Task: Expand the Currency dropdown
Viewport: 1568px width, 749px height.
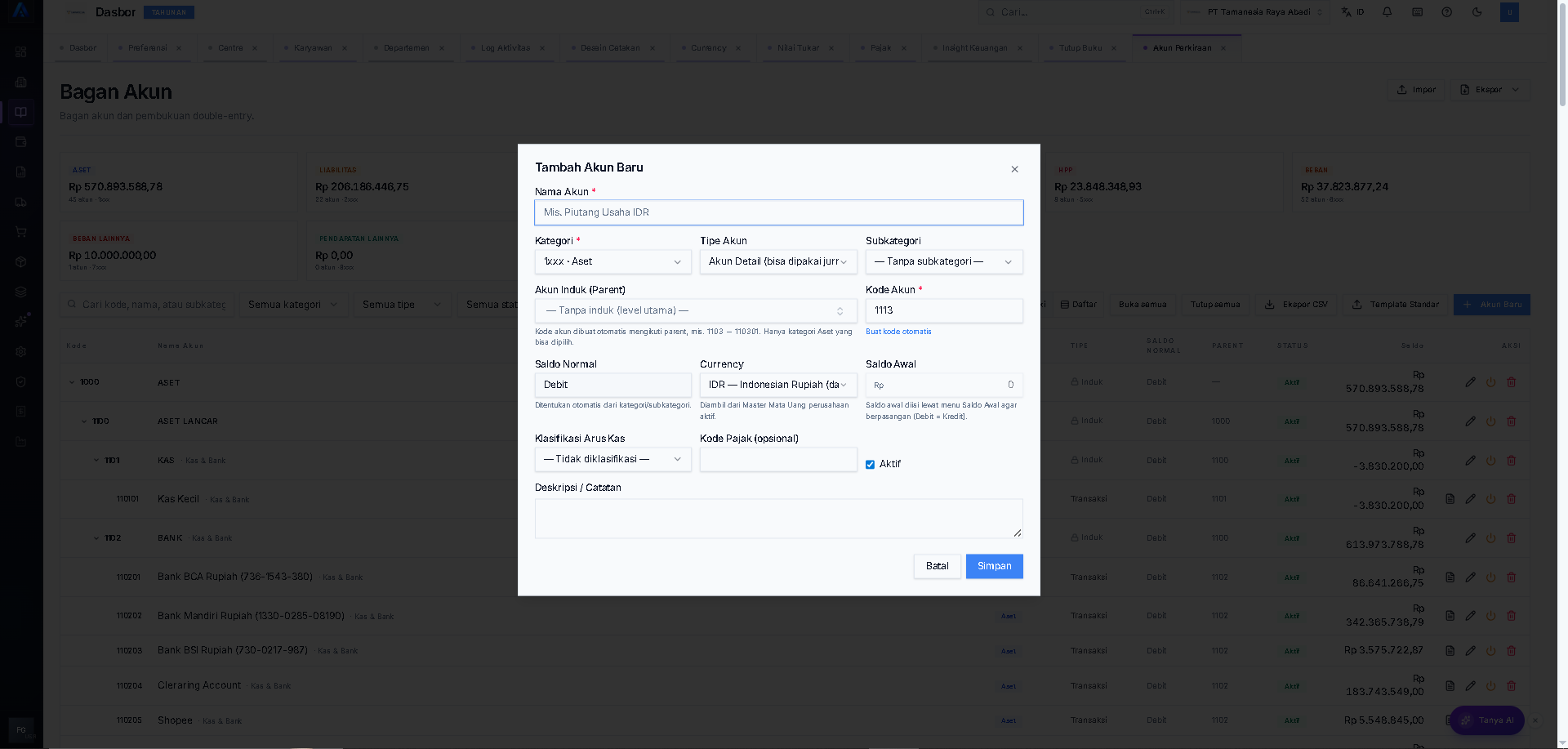Action: [778, 385]
